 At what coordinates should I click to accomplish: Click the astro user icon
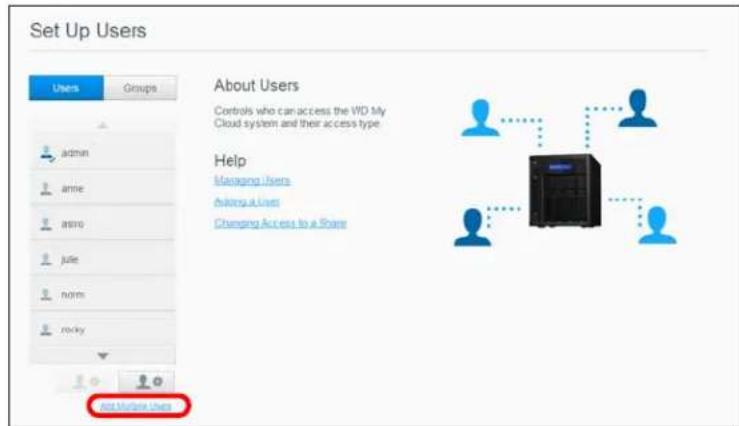tap(46, 224)
